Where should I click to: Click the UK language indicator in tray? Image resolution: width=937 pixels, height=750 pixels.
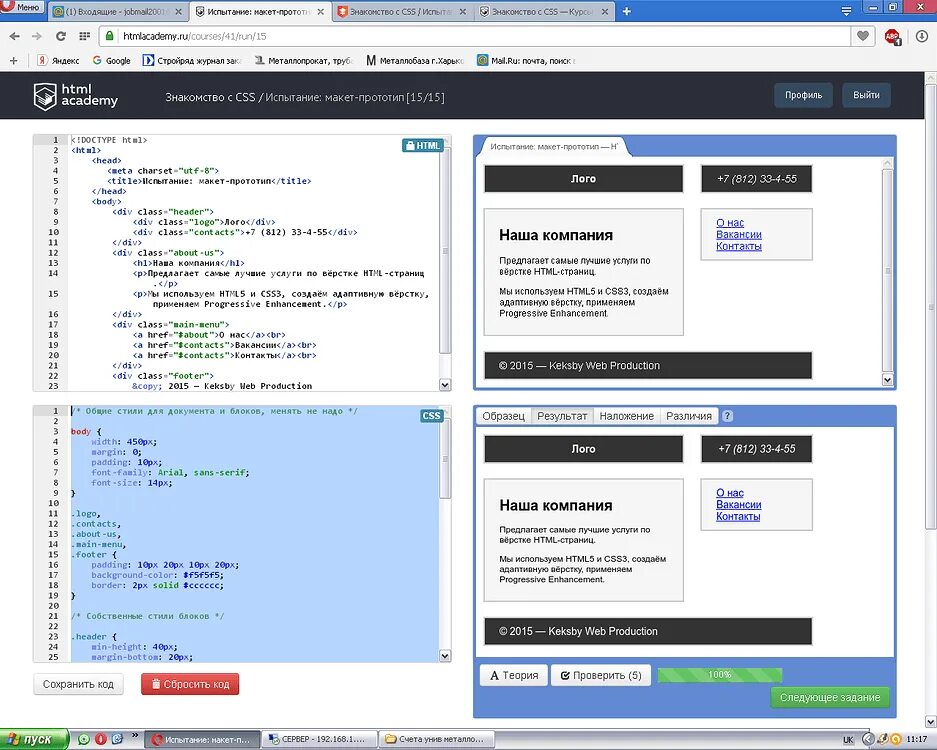pos(848,740)
